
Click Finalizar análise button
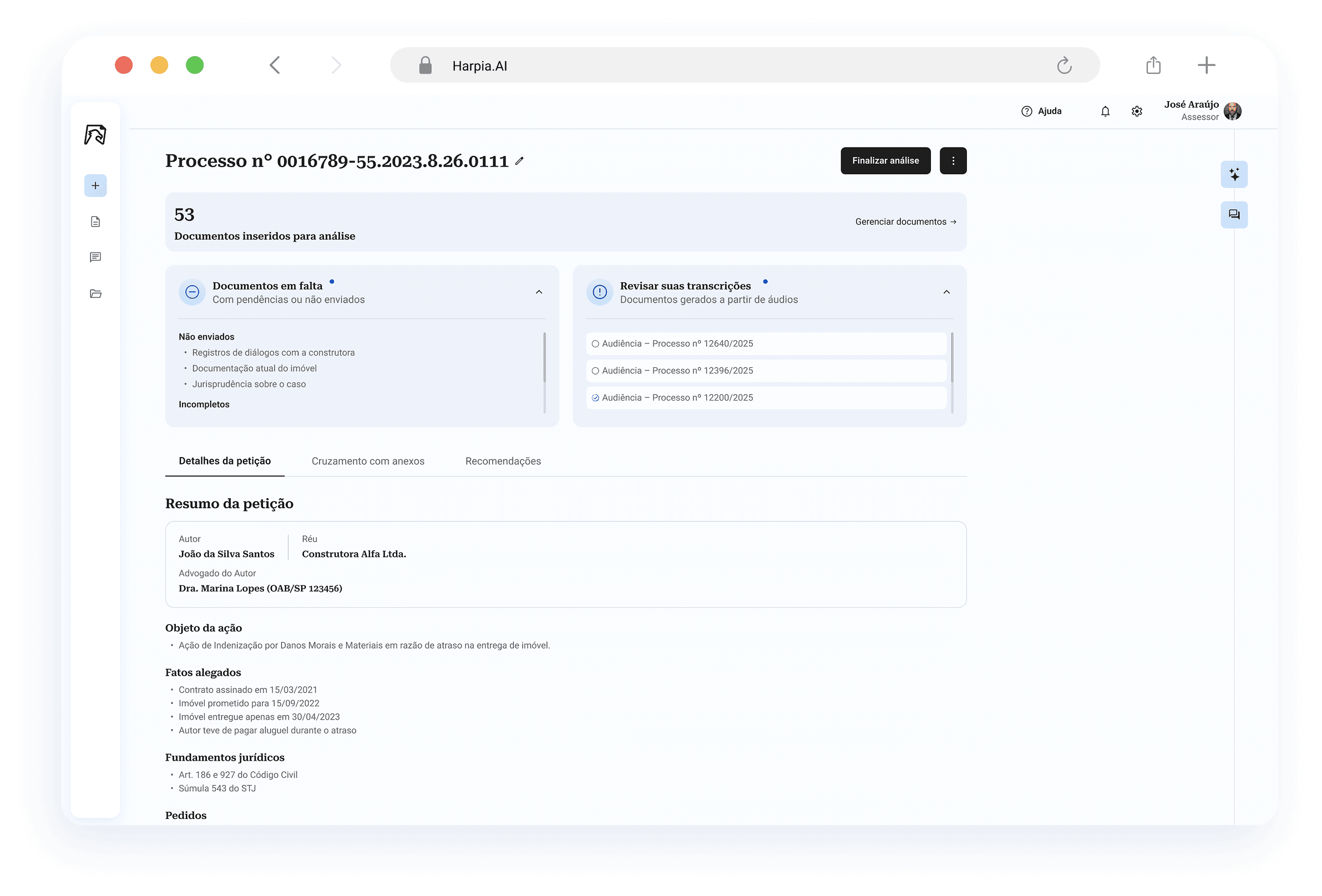(885, 160)
